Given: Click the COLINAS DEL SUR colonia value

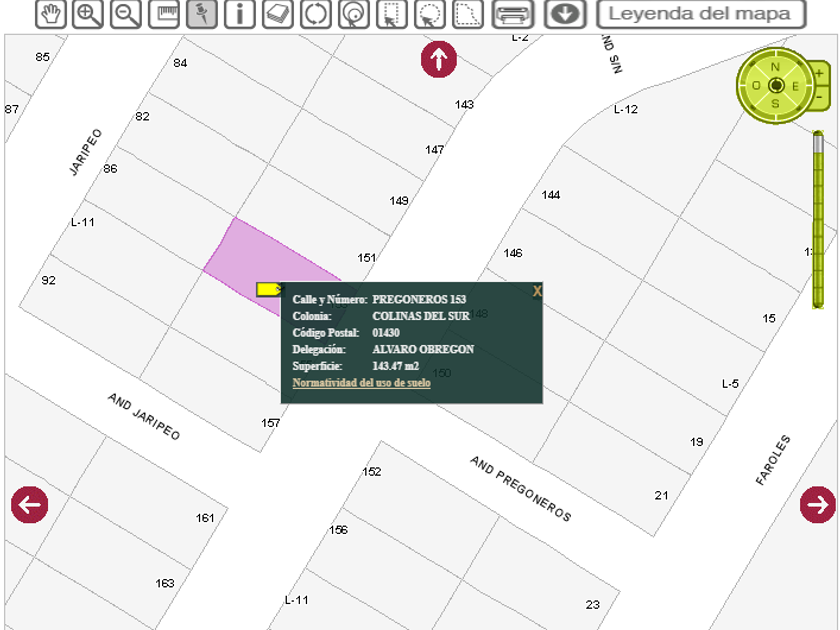Looking at the screenshot, I should pyautogui.click(x=421, y=316).
